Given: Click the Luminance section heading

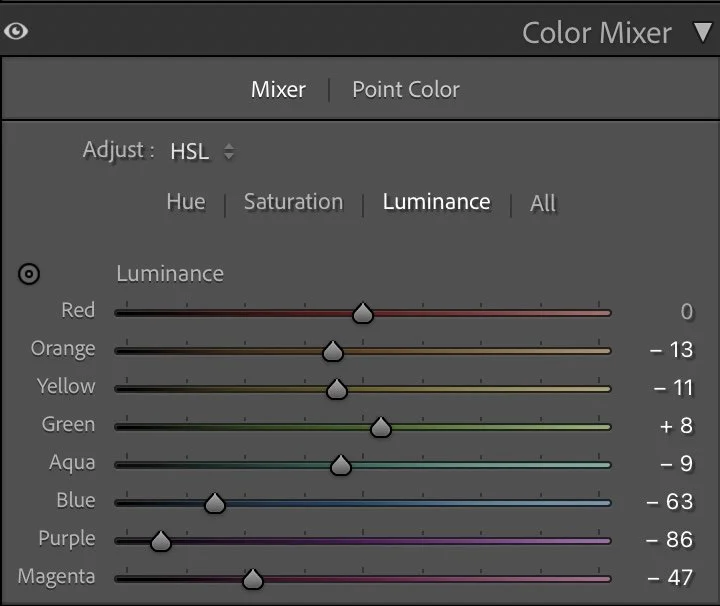Looking at the screenshot, I should (170, 274).
